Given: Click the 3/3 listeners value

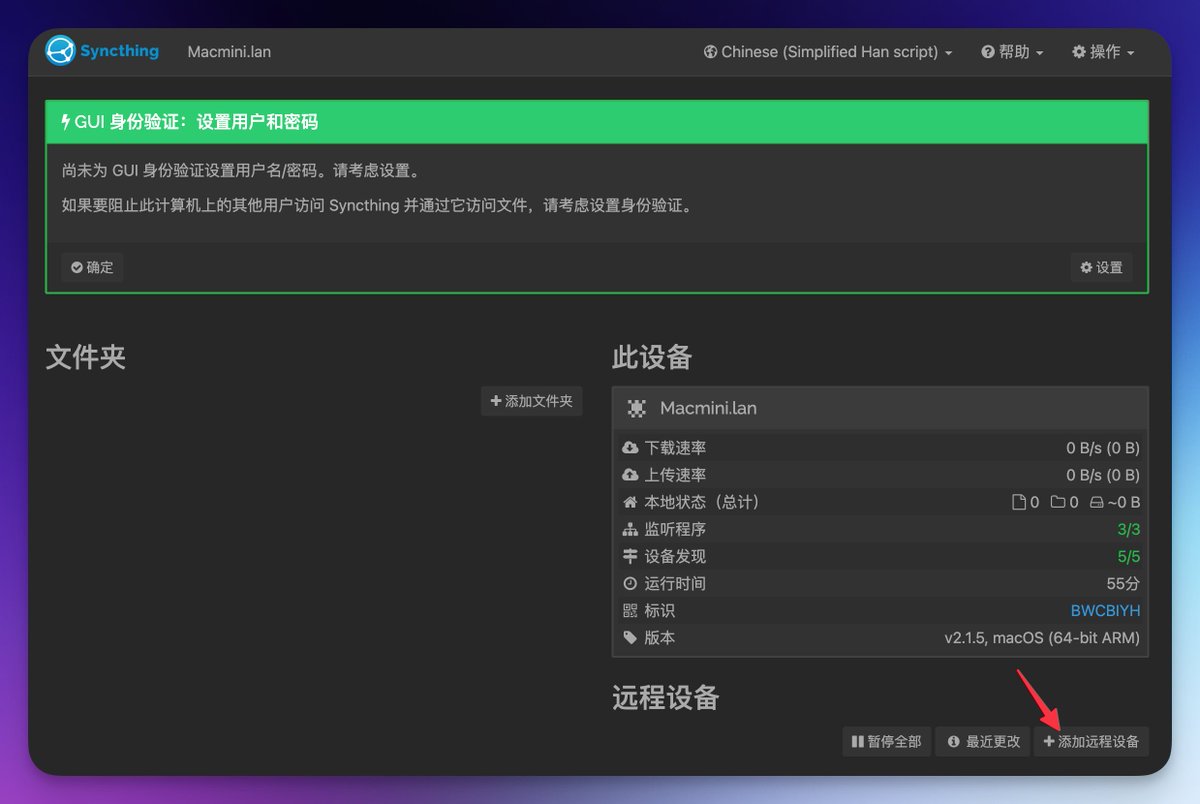Looking at the screenshot, I should point(1129,529).
